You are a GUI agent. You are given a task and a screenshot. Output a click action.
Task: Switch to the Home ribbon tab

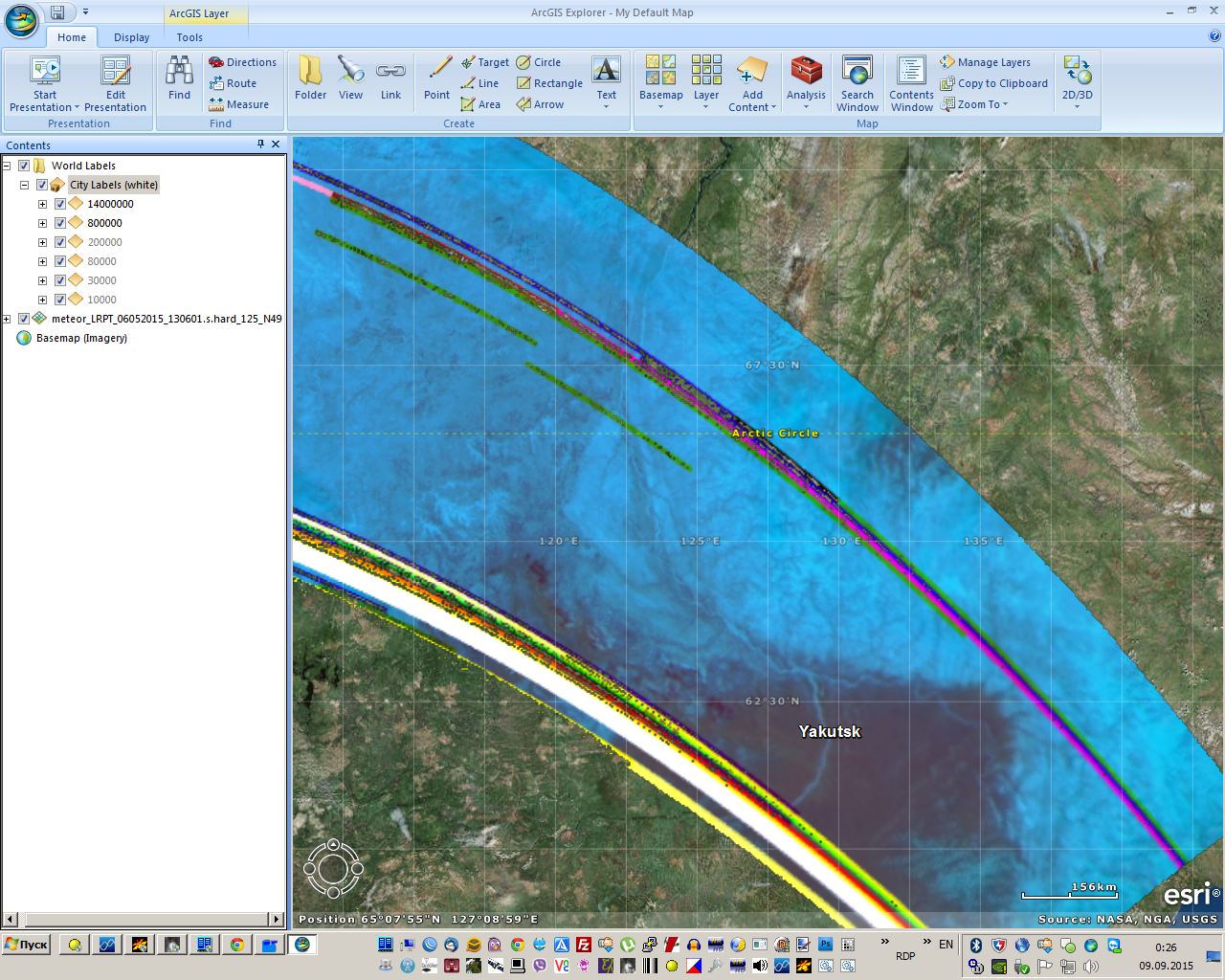click(72, 37)
